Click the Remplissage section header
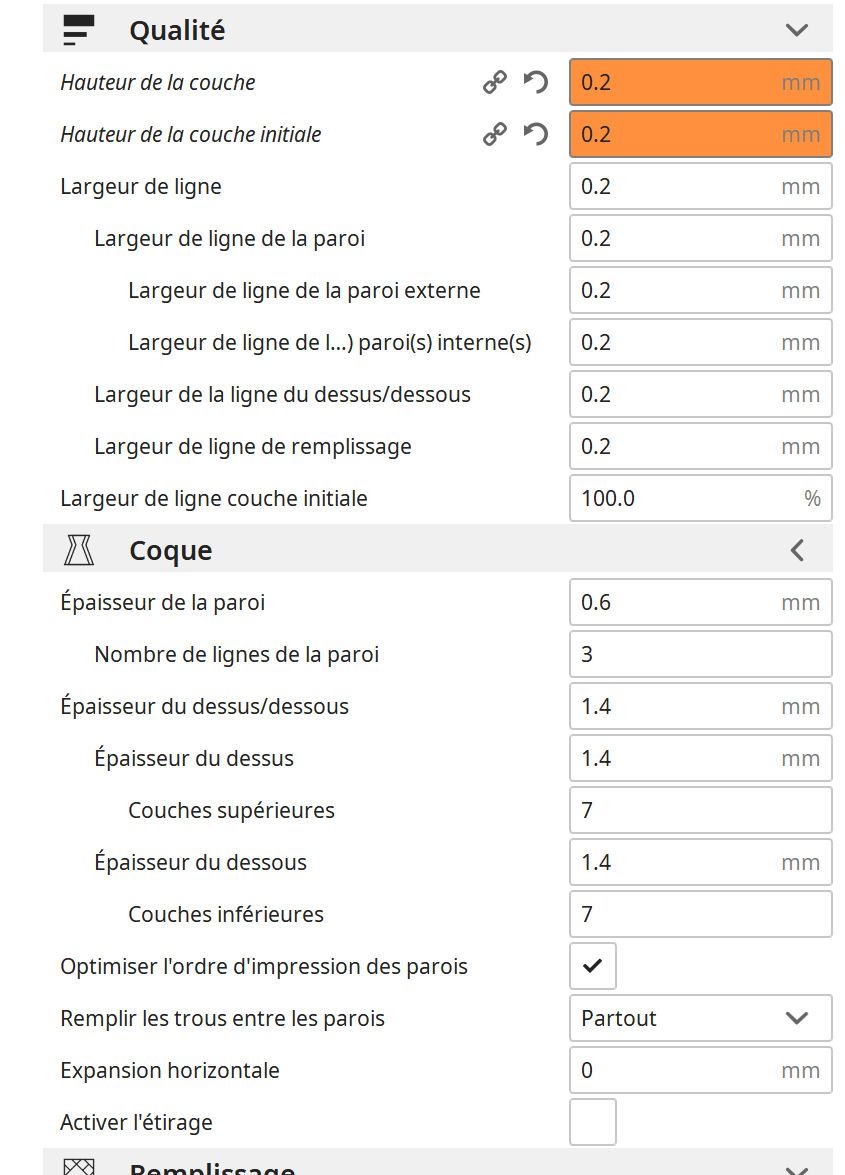845x1175 pixels. click(x=437, y=1163)
